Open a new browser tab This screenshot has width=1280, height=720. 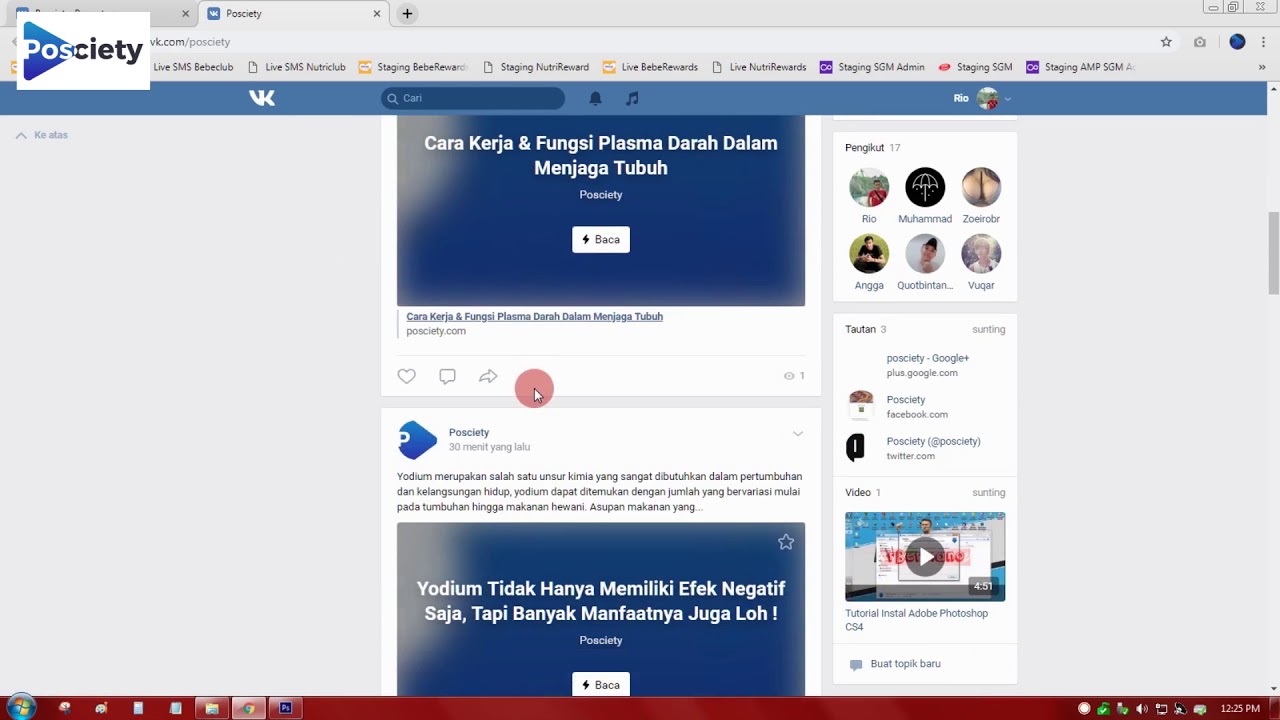[x=407, y=14]
